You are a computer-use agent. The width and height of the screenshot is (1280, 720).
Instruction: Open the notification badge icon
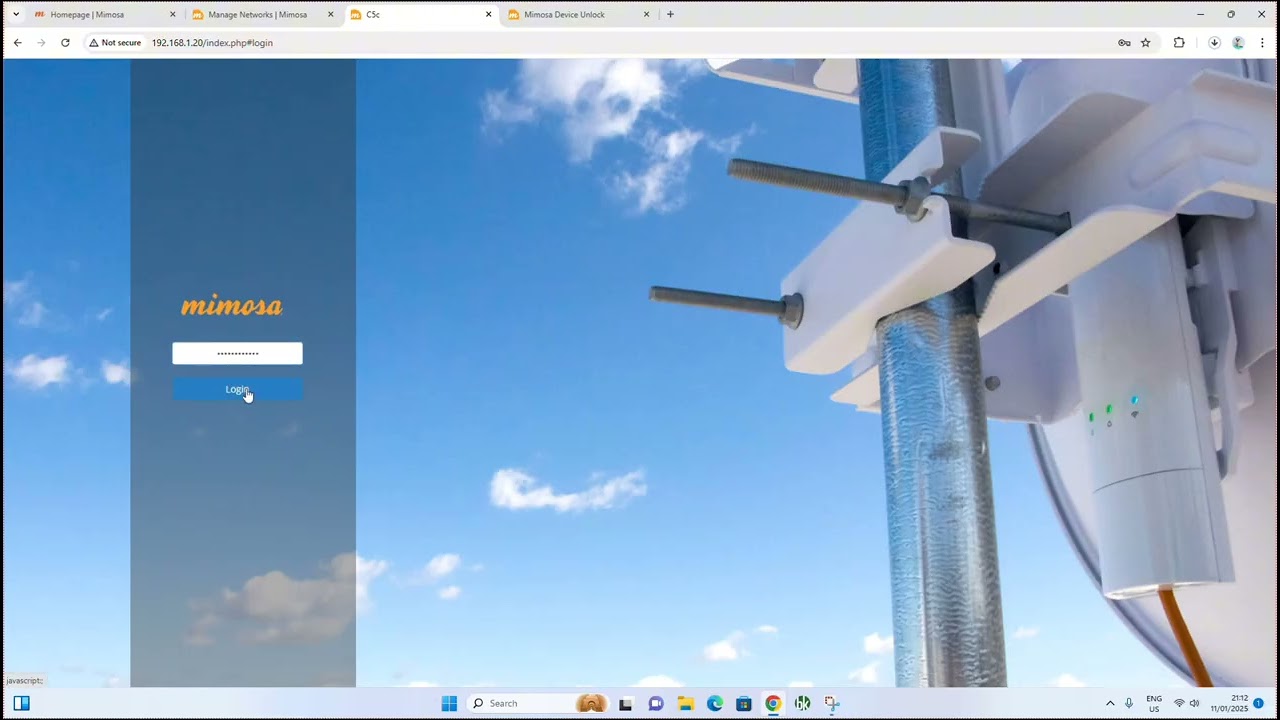click(1258, 703)
